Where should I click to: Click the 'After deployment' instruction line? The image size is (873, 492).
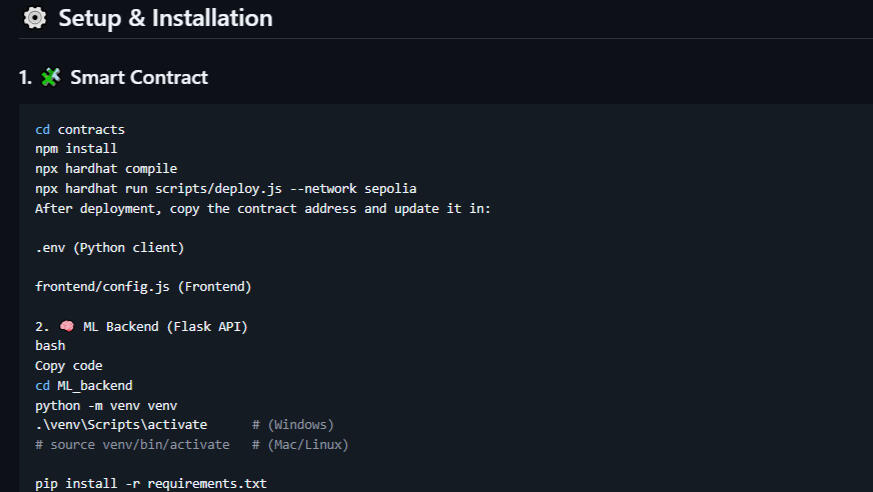pyautogui.click(x=263, y=208)
